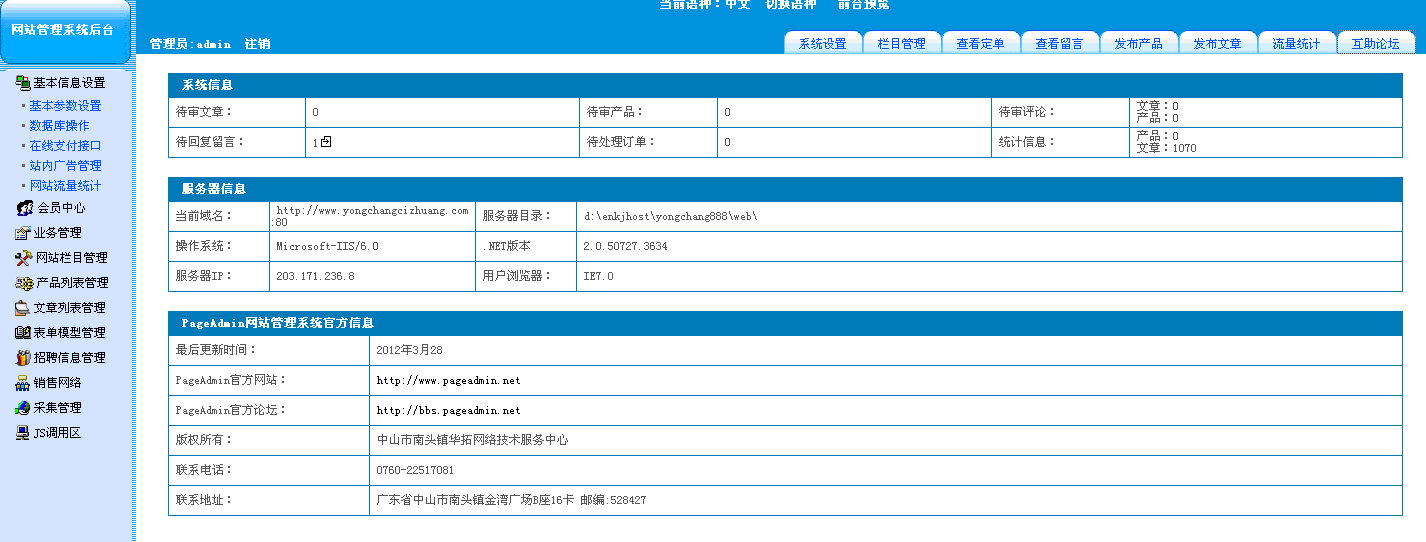Open the 系统设置 tab
The width and height of the screenshot is (1426, 542).
coord(822,44)
